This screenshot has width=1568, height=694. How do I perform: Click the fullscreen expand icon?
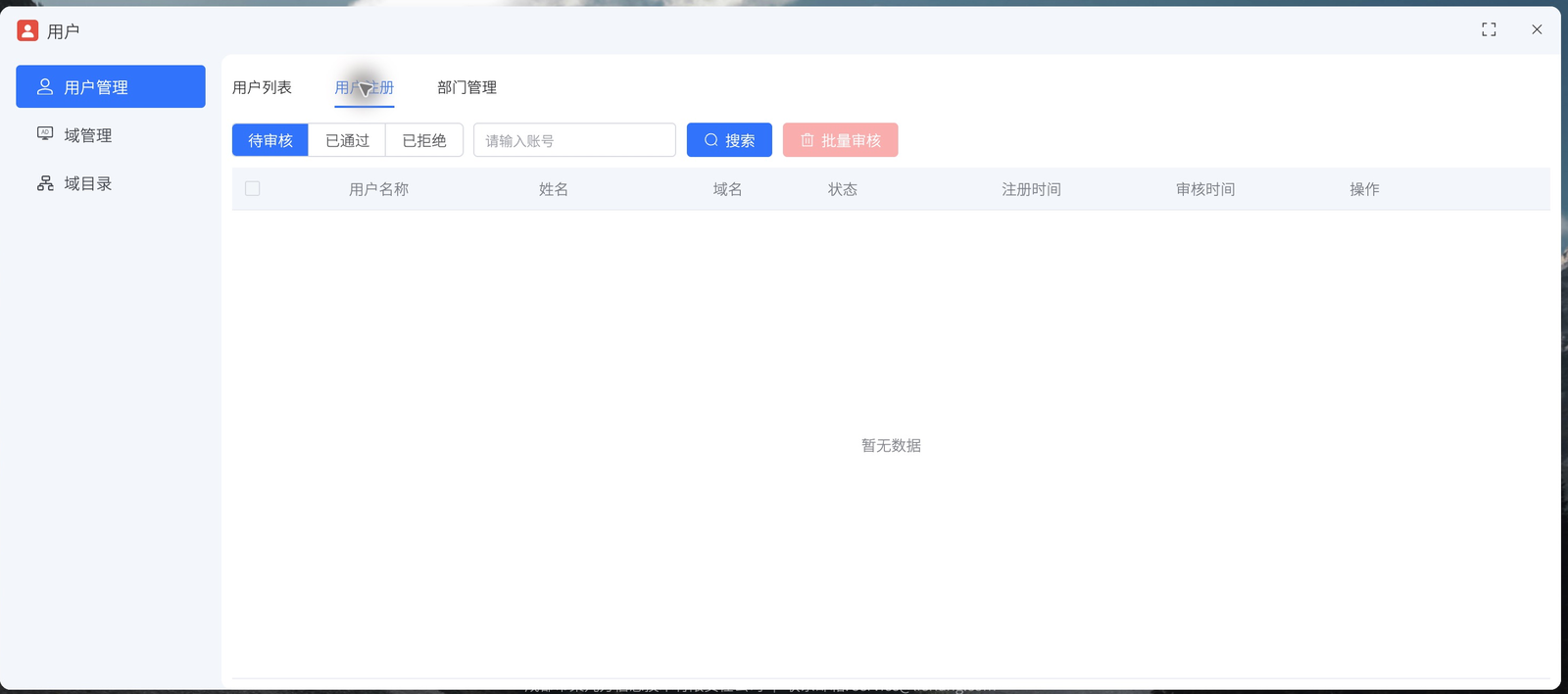pyautogui.click(x=1489, y=29)
